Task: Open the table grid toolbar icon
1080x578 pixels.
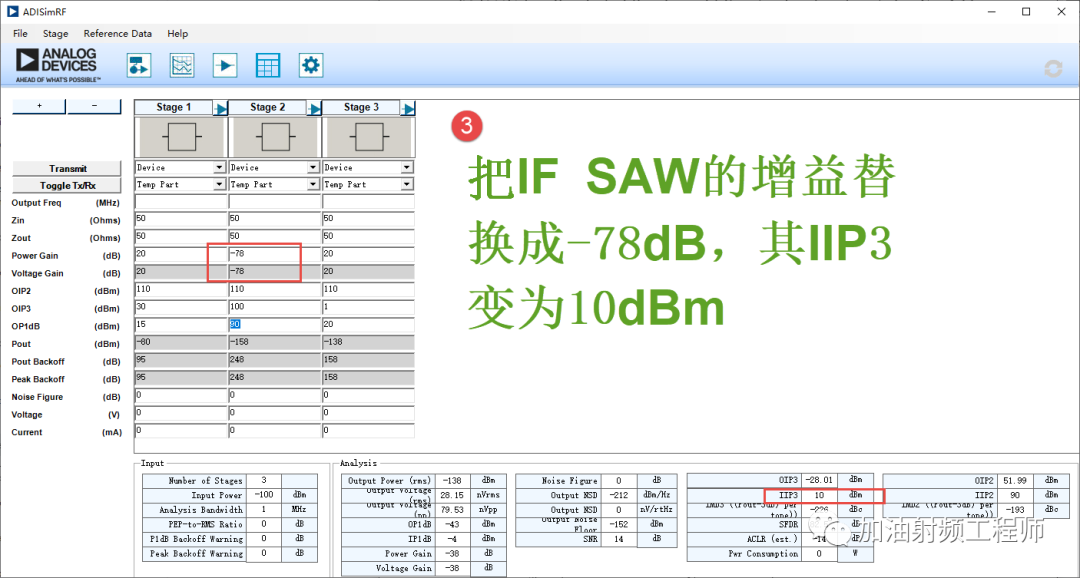Action: click(268, 66)
